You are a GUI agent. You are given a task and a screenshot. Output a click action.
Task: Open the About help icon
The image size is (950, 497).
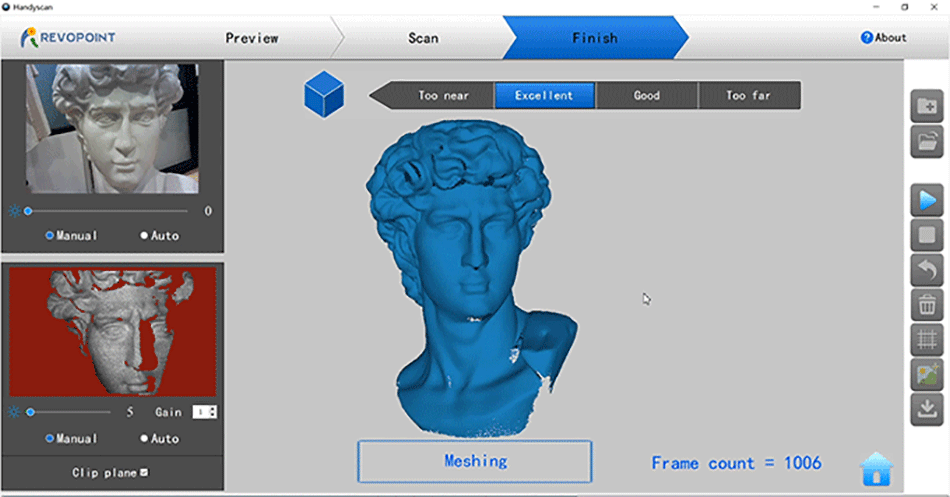[x=866, y=38]
